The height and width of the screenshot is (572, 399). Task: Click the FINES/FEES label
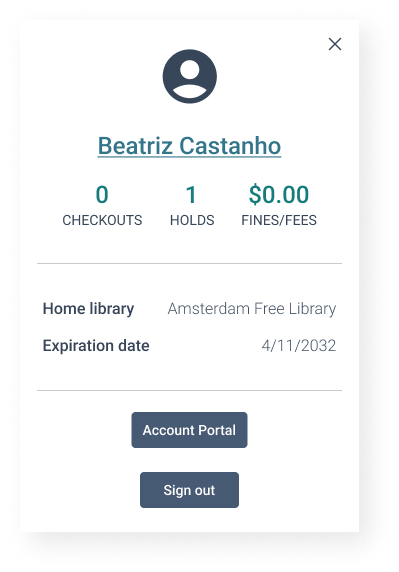(279, 220)
